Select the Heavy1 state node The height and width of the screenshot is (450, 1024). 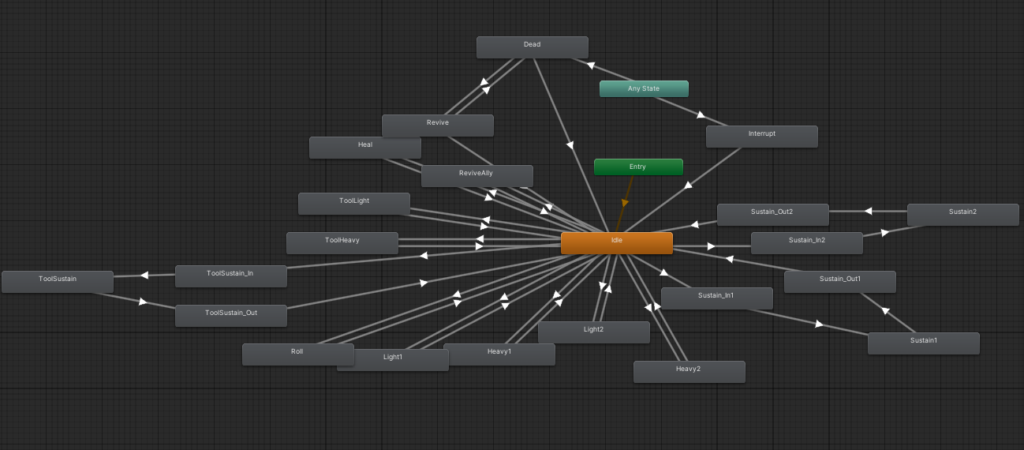[x=500, y=354]
